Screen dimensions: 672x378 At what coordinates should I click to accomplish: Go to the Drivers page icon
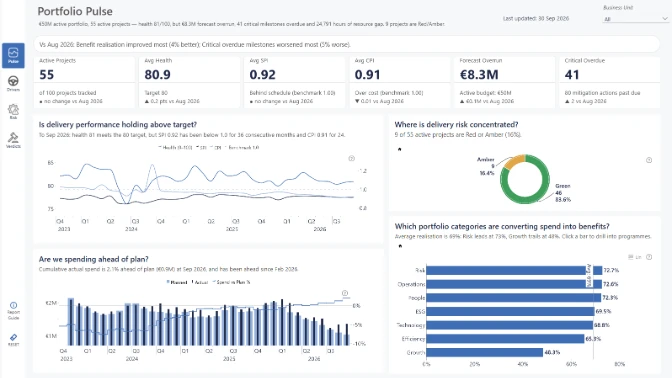[x=13, y=83]
